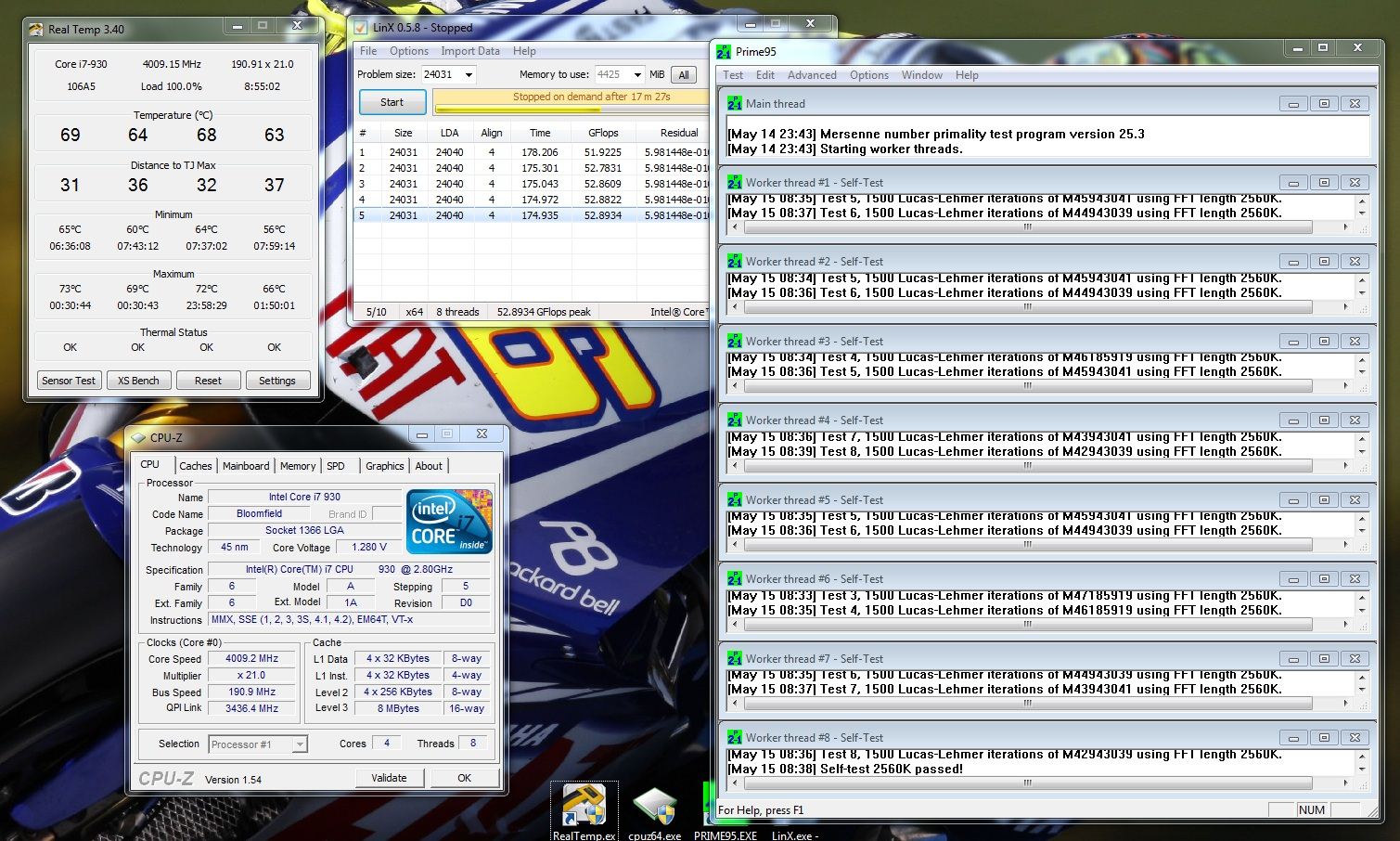Viewport: 1400px width, 841px height.
Task: Click the Prime95 title bar icon
Action: 724,52
